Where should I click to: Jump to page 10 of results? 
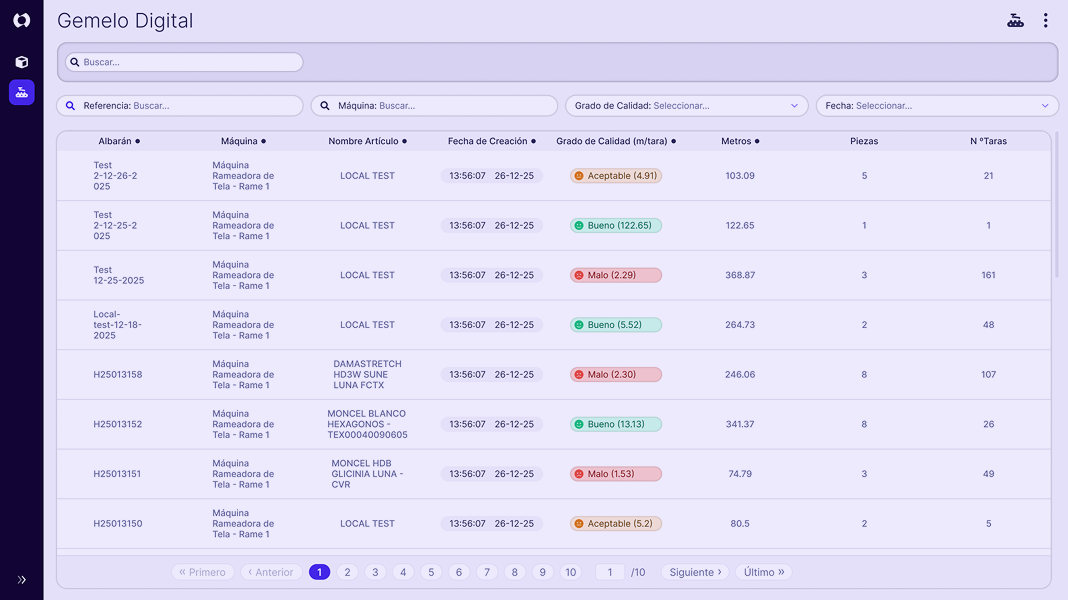point(570,572)
